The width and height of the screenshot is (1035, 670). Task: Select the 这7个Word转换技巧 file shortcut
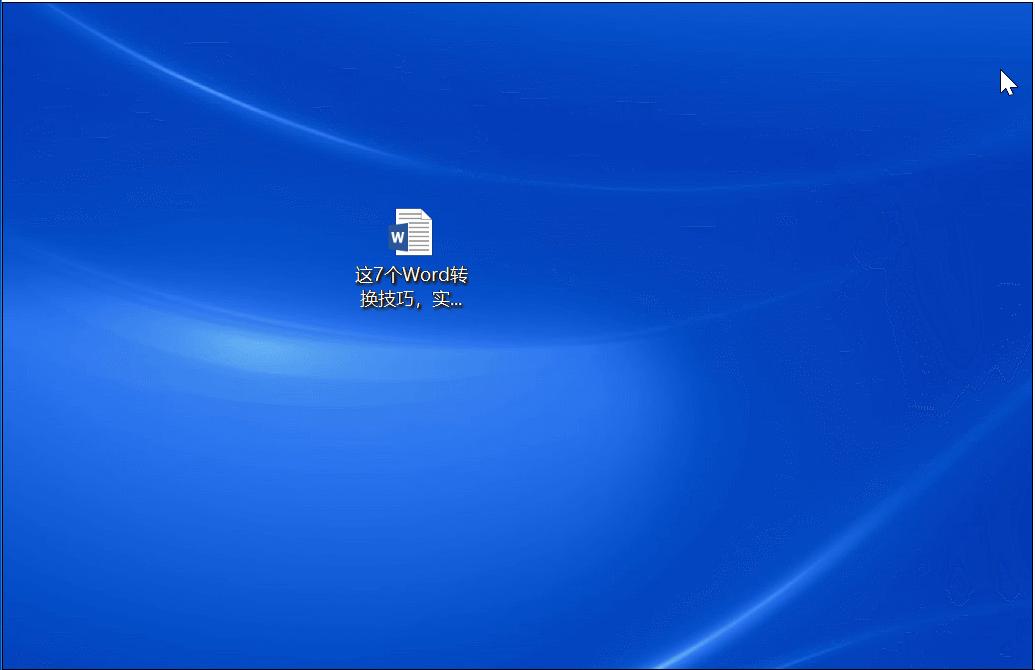coord(411,259)
